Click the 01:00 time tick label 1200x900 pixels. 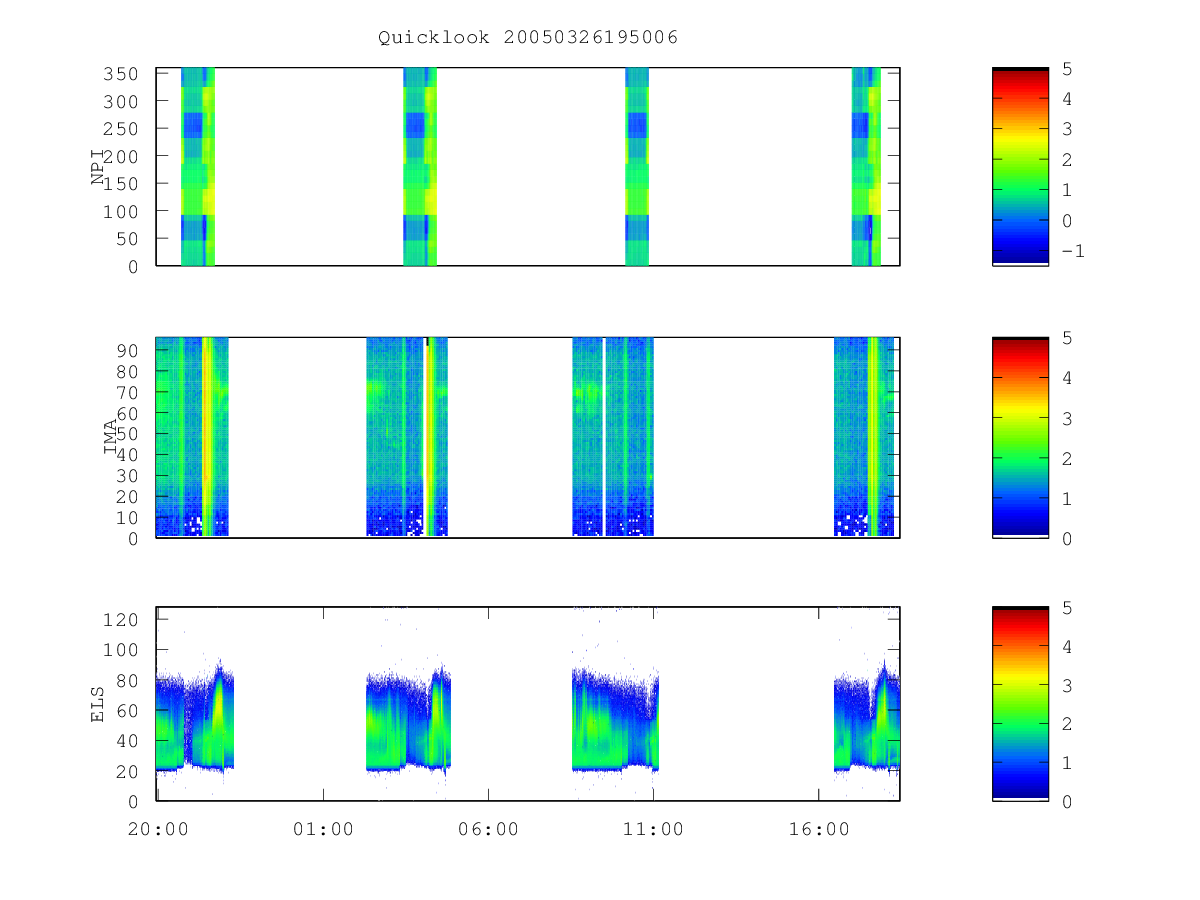tap(323, 829)
